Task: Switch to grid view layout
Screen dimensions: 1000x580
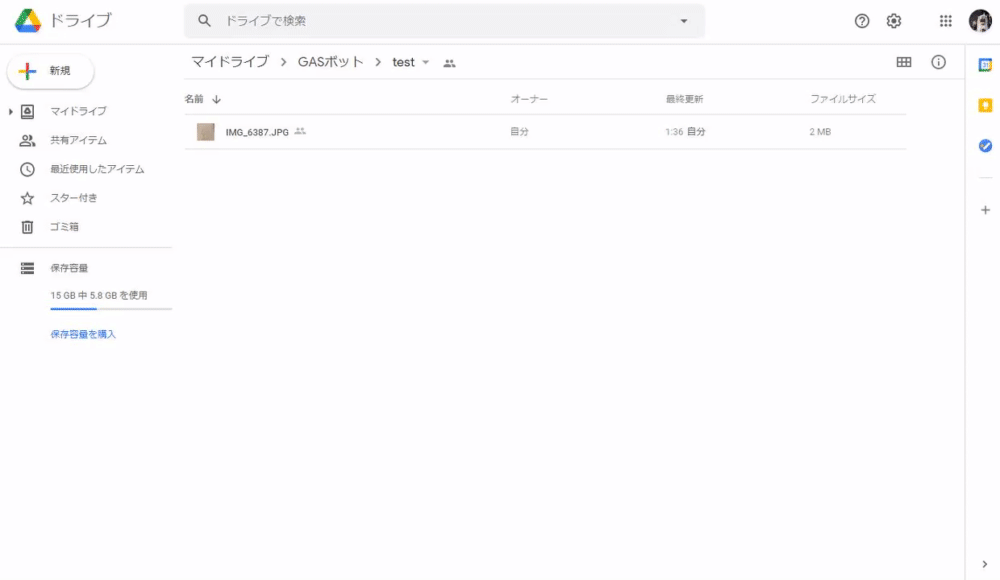Action: tap(904, 62)
